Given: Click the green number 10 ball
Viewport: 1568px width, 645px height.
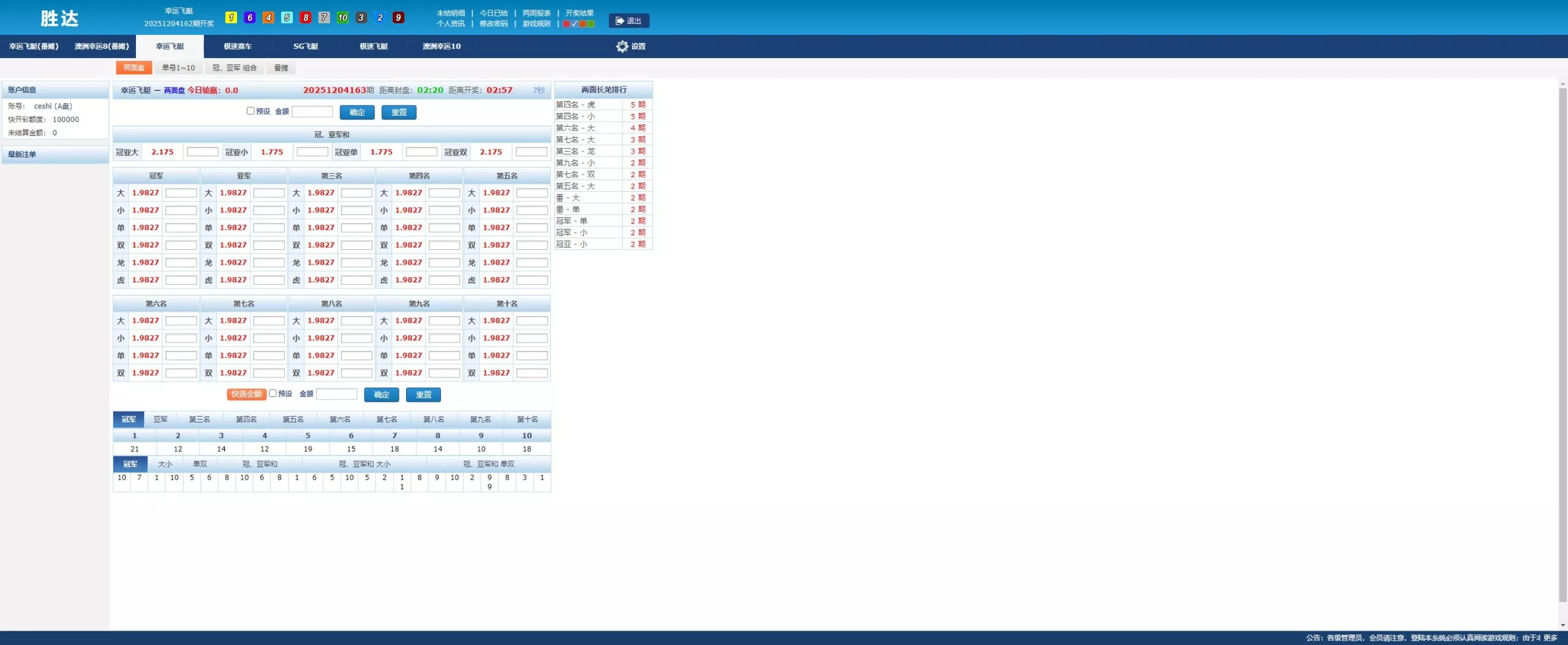Looking at the screenshot, I should pyautogui.click(x=342, y=18).
